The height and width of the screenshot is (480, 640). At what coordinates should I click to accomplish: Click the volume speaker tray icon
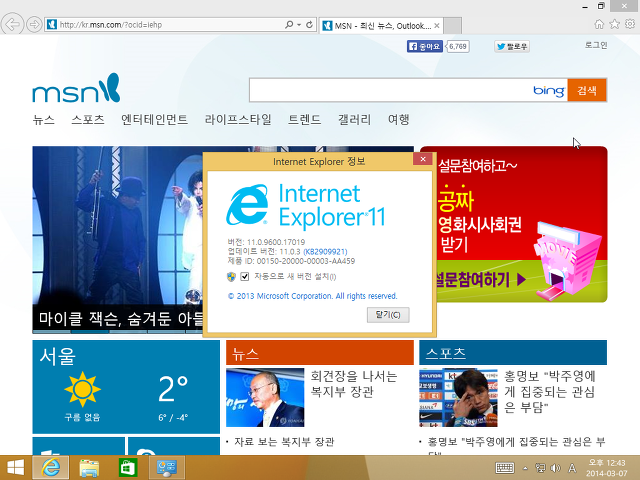(556, 468)
